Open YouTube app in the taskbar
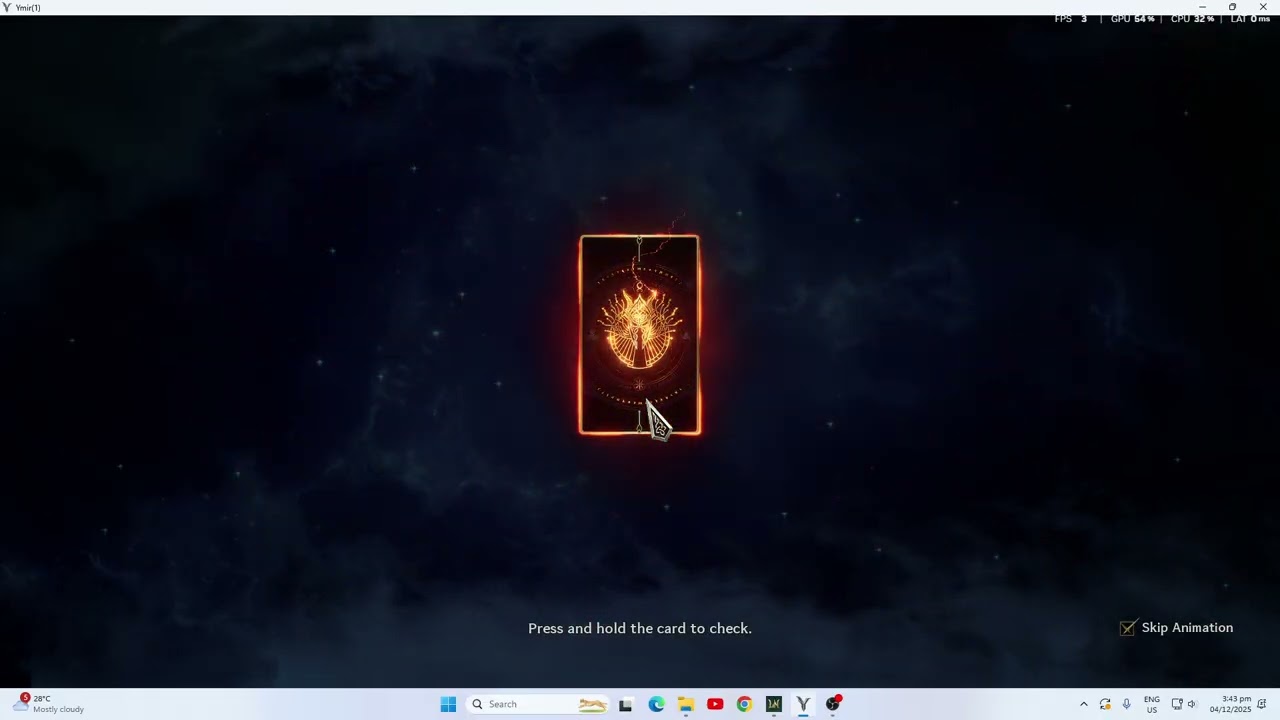The width and height of the screenshot is (1280, 720). click(x=715, y=704)
